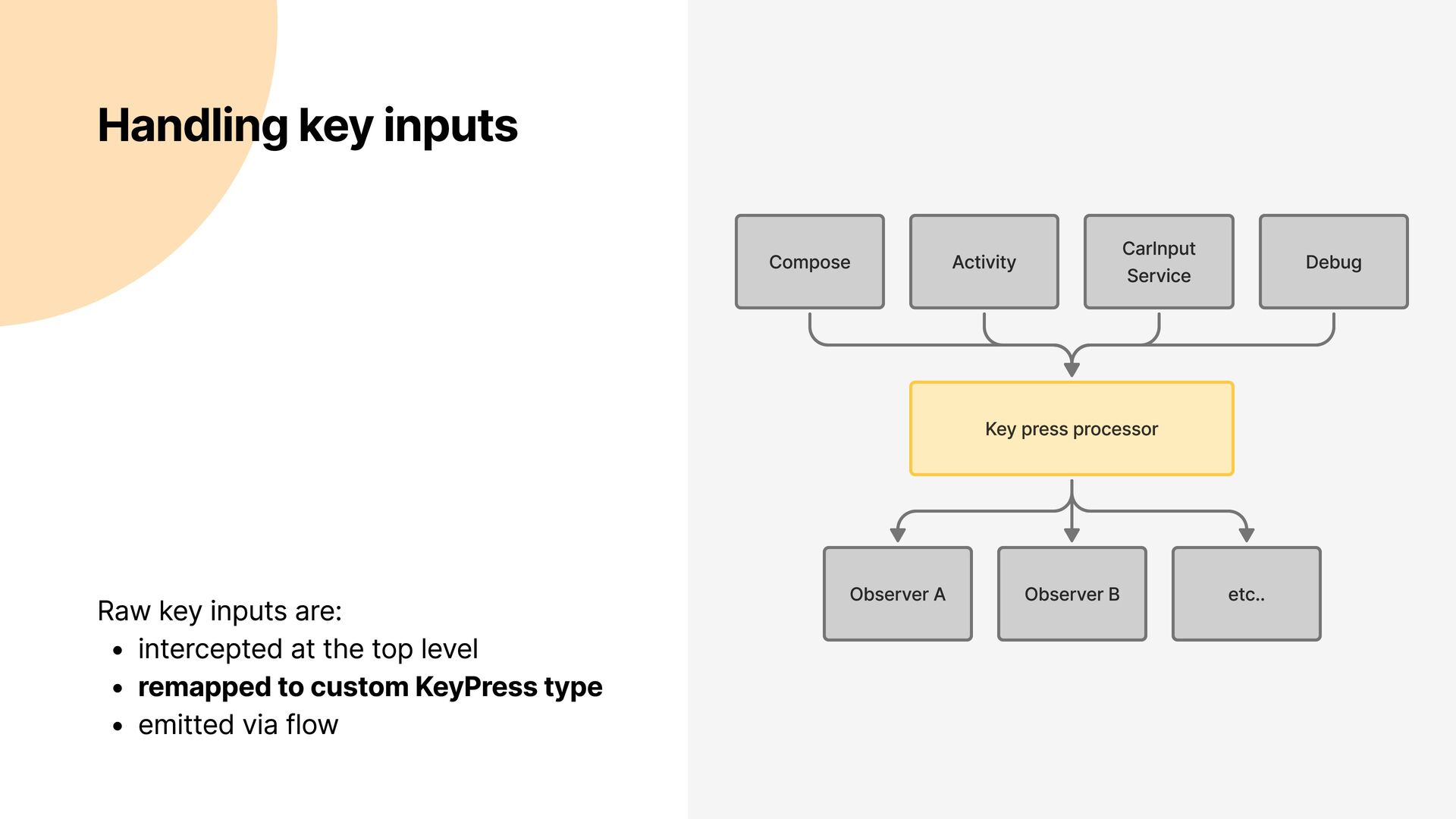Select the 'emitted via flow' bullet
Image resolution: width=1456 pixels, height=819 pixels.
click(237, 724)
